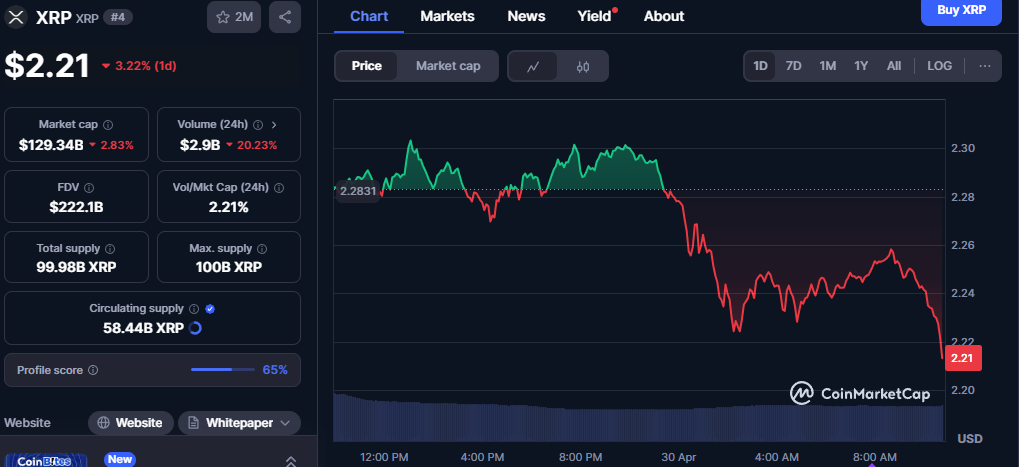Click the $2.9B volume value

200,145
